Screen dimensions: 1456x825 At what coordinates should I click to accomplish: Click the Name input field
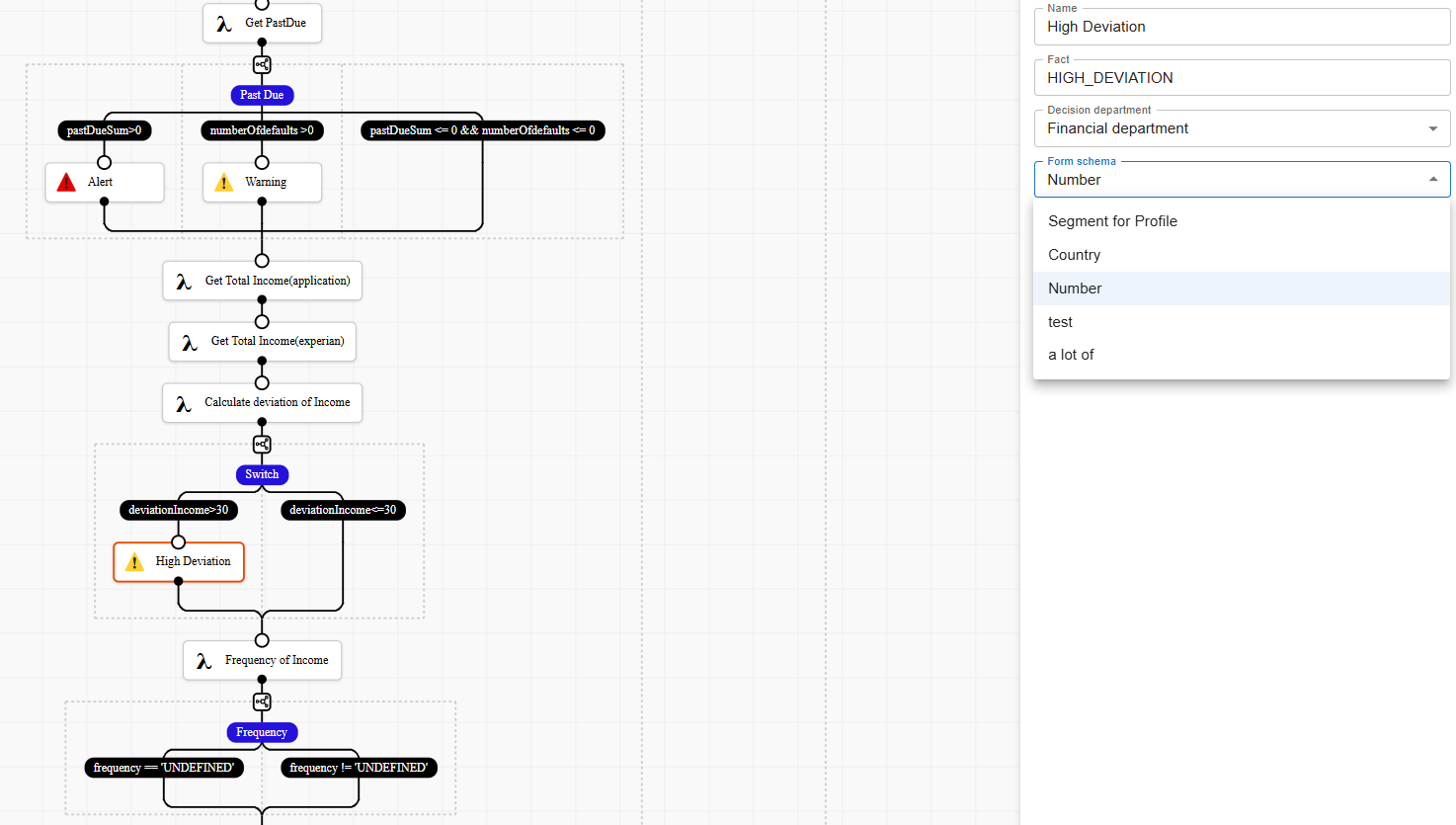coord(1242,27)
